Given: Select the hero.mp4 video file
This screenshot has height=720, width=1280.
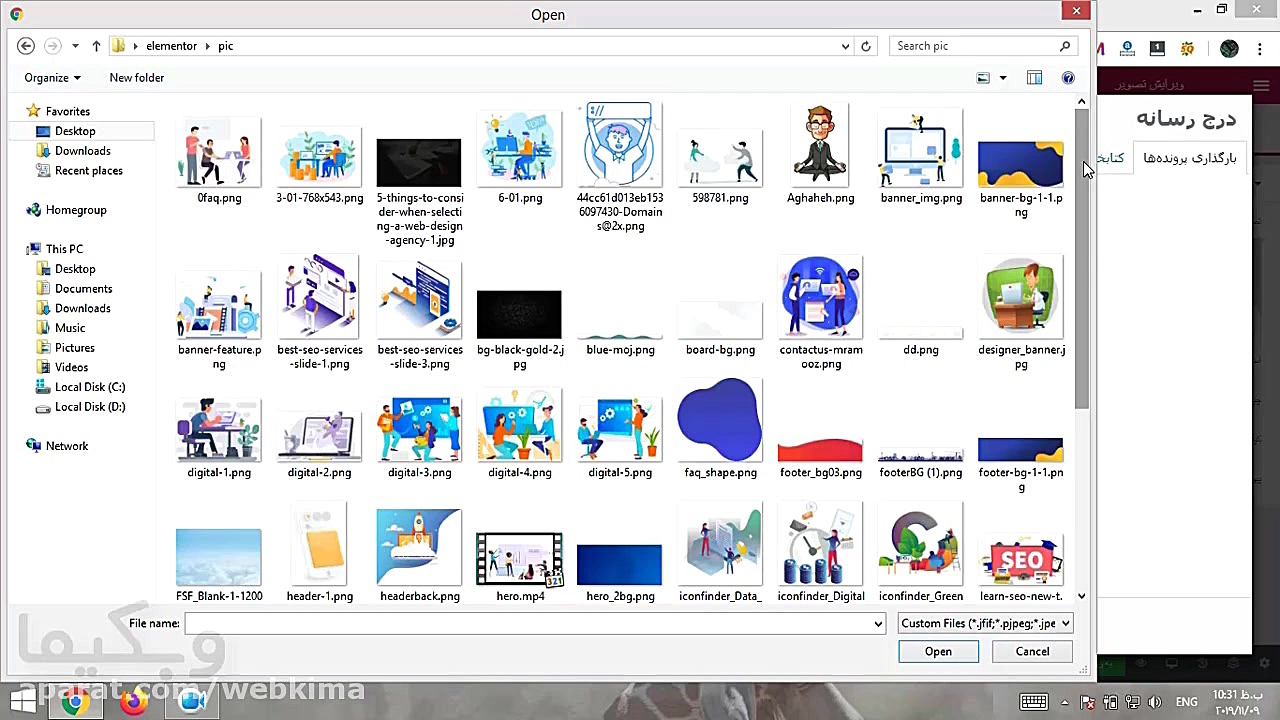Looking at the screenshot, I should [x=520, y=567].
